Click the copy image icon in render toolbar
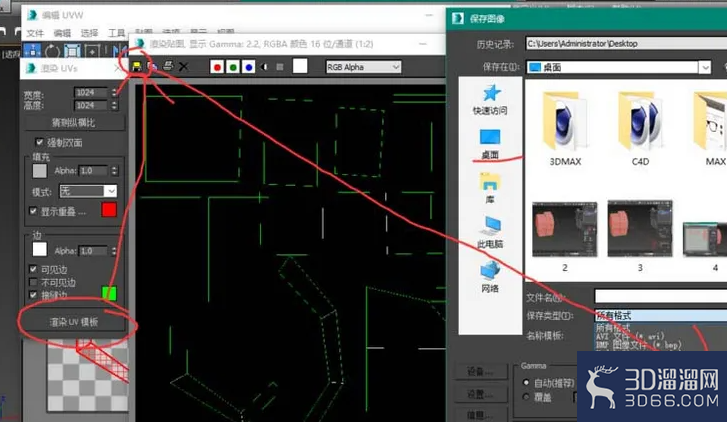The width and height of the screenshot is (727, 422). point(152,66)
